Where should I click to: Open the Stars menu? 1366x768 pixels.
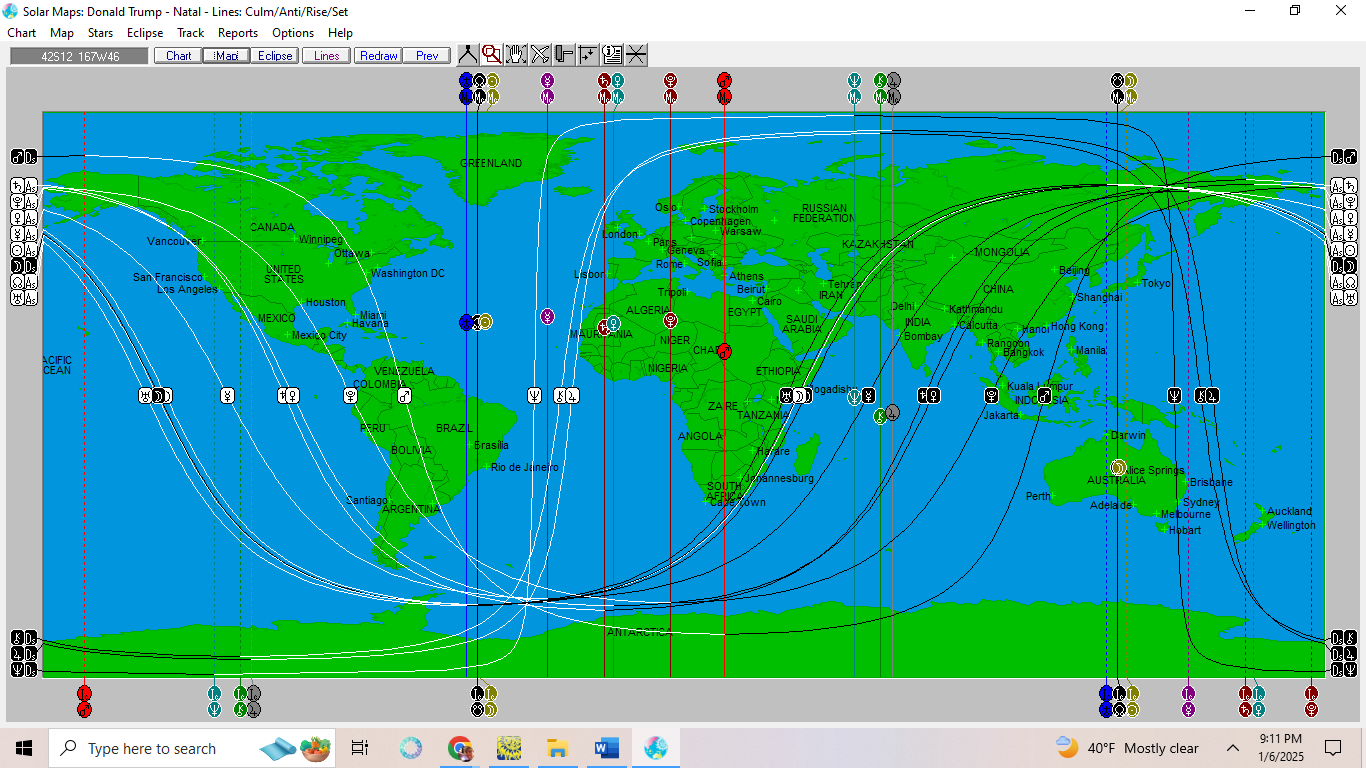click(100, 33)
